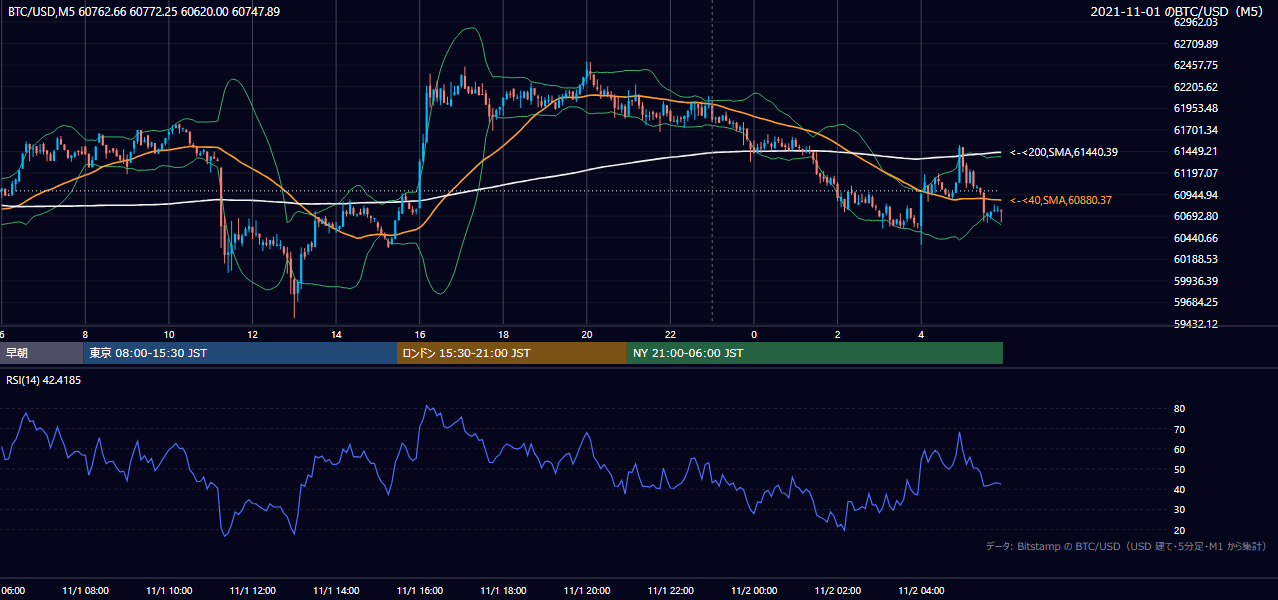The width and height of the screenshot is (1278, 600).
Task: Click the 11/1 12:00 time label
Action: click(x=252, y=590)
